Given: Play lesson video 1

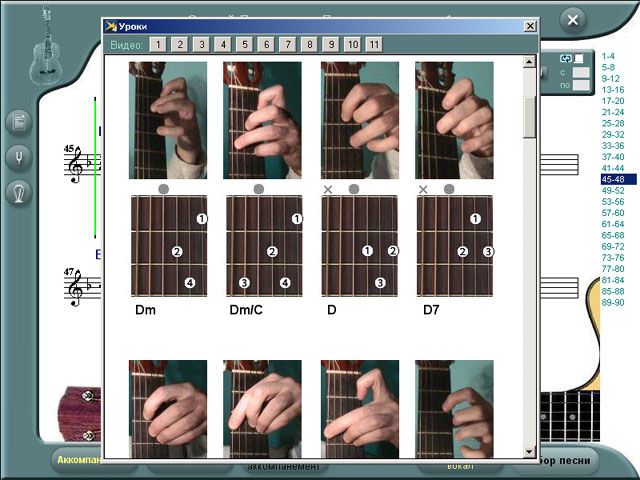Looking at the screenshot, I should pos(158,45).
